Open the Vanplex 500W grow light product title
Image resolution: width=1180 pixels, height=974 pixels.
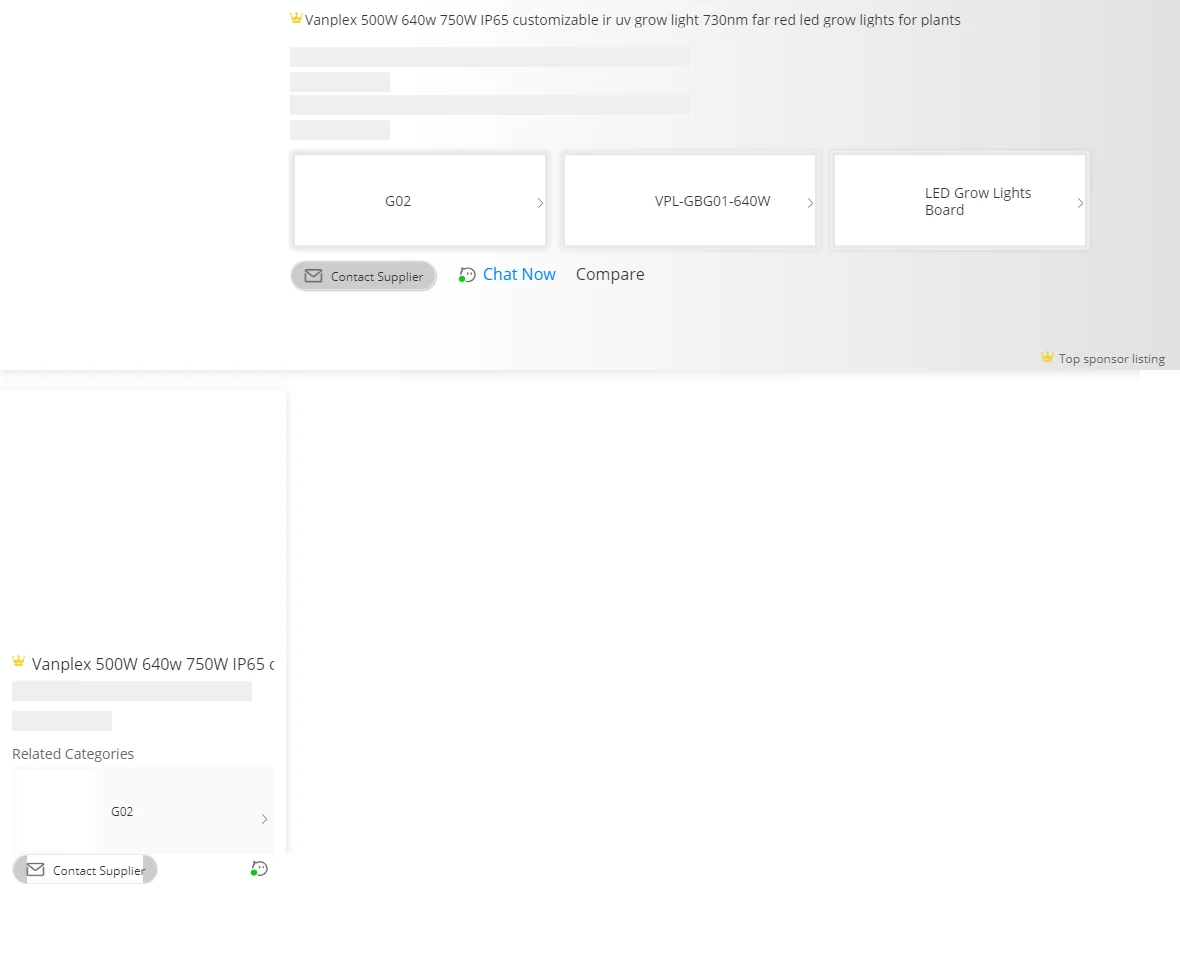(x=632, y=20)
